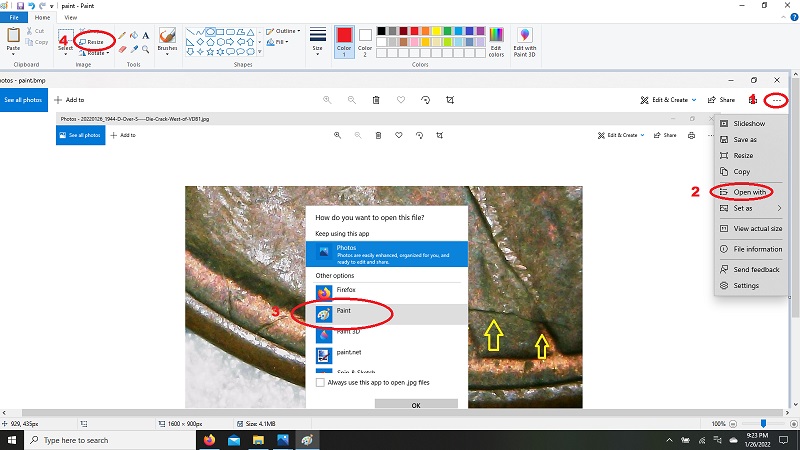Click the Paste clipboard icon

[x=13, y=35]
